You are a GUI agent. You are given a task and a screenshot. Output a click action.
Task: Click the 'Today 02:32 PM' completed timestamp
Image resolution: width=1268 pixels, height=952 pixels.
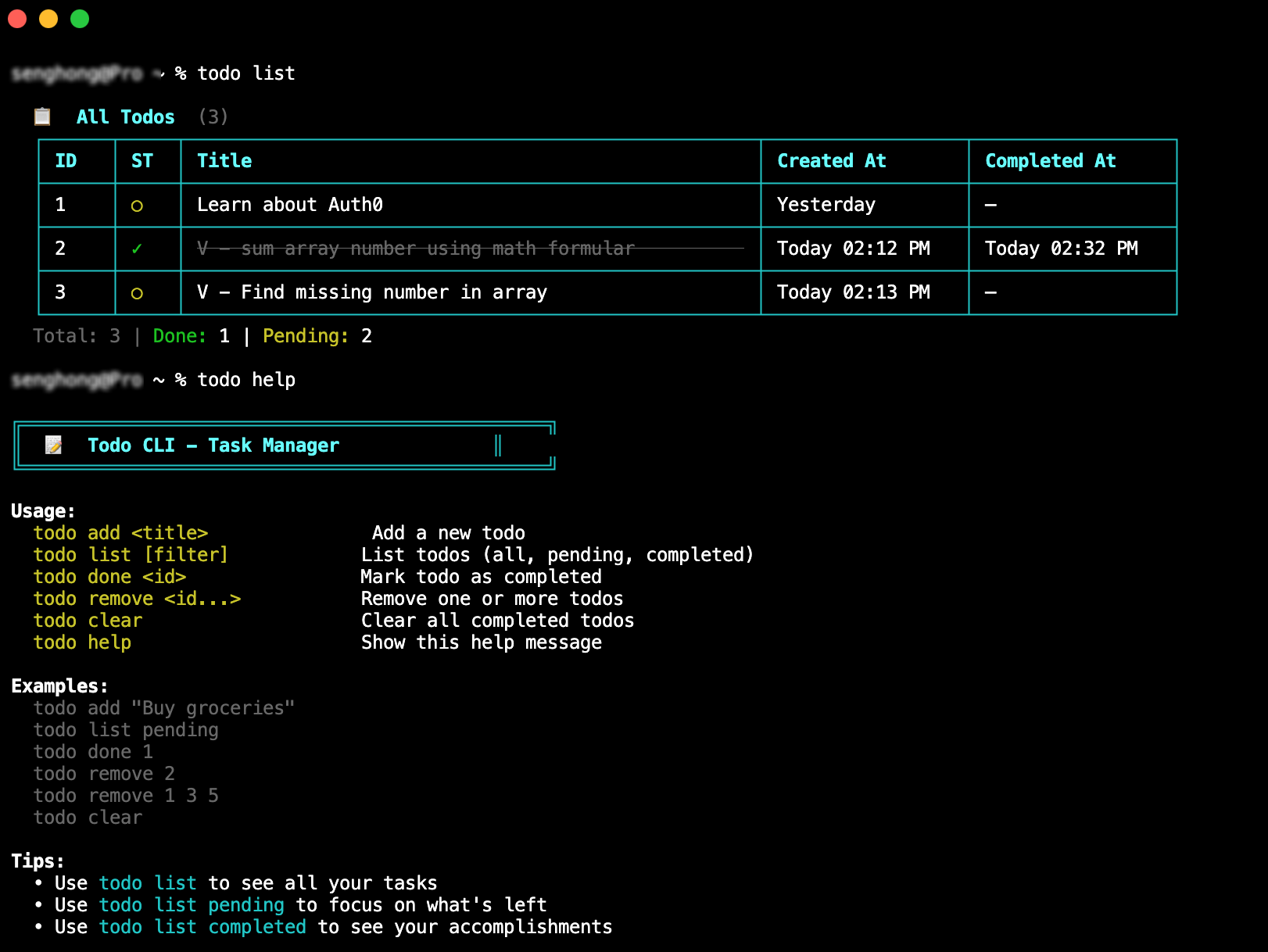pyautogui.click(x=1061, y=249)
